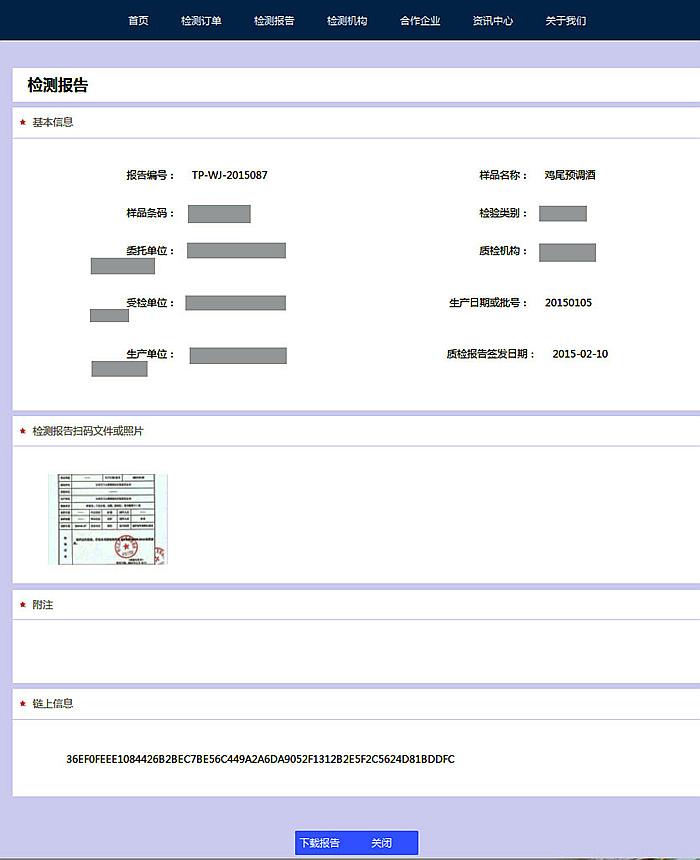
Task: Open the 检测报告 menu item in navbar
Action: point(274,21)
